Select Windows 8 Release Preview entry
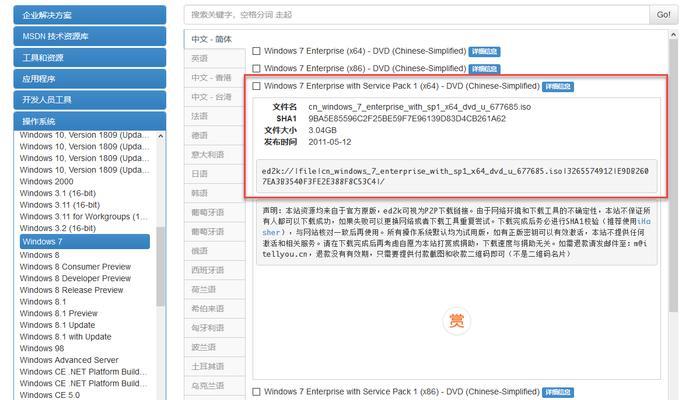 (71, 290)
